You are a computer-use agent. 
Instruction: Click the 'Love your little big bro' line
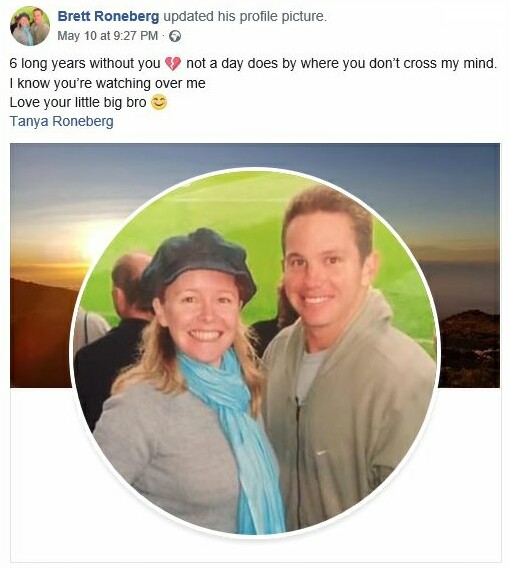point(78,103)
